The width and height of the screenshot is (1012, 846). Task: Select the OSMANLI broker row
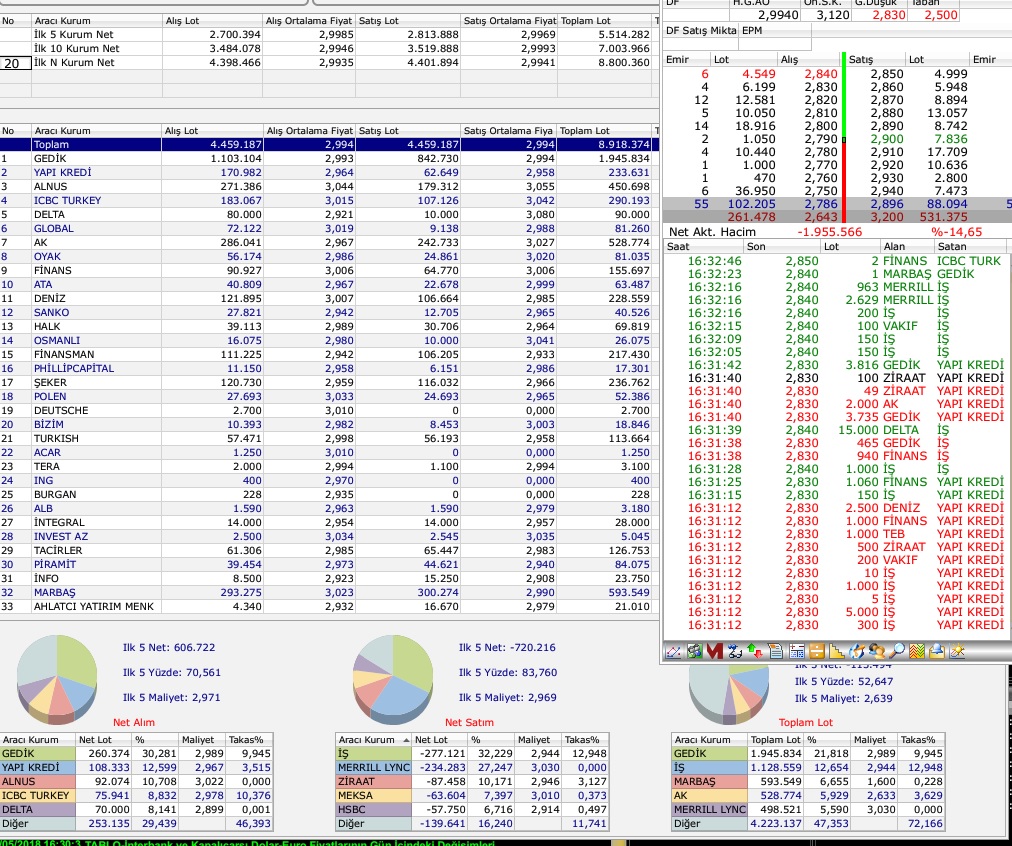coord(329,341)
